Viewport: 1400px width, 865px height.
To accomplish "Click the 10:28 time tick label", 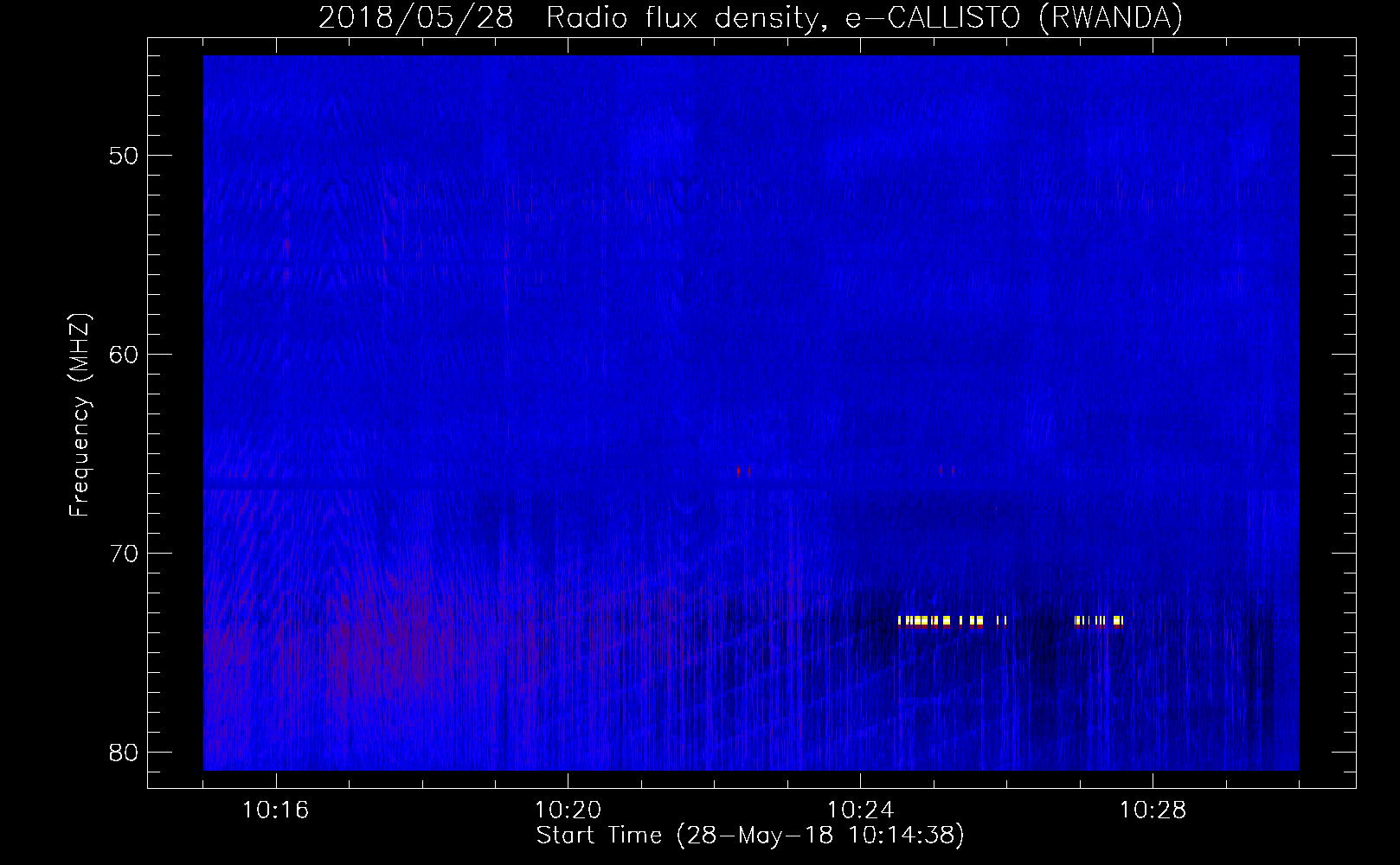I will pos(1153,811).
